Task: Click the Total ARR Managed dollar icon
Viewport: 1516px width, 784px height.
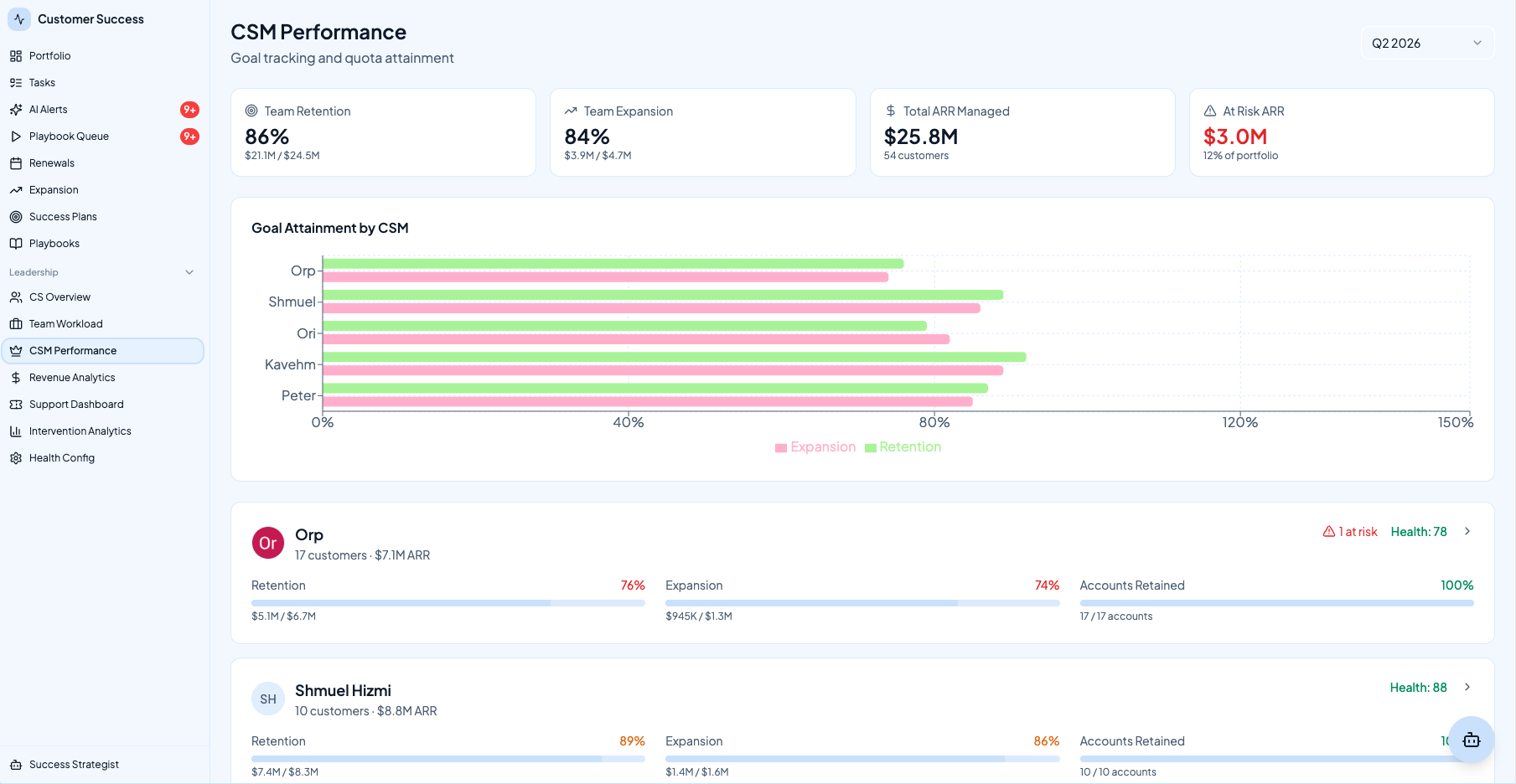Action: tap(890, 111)
